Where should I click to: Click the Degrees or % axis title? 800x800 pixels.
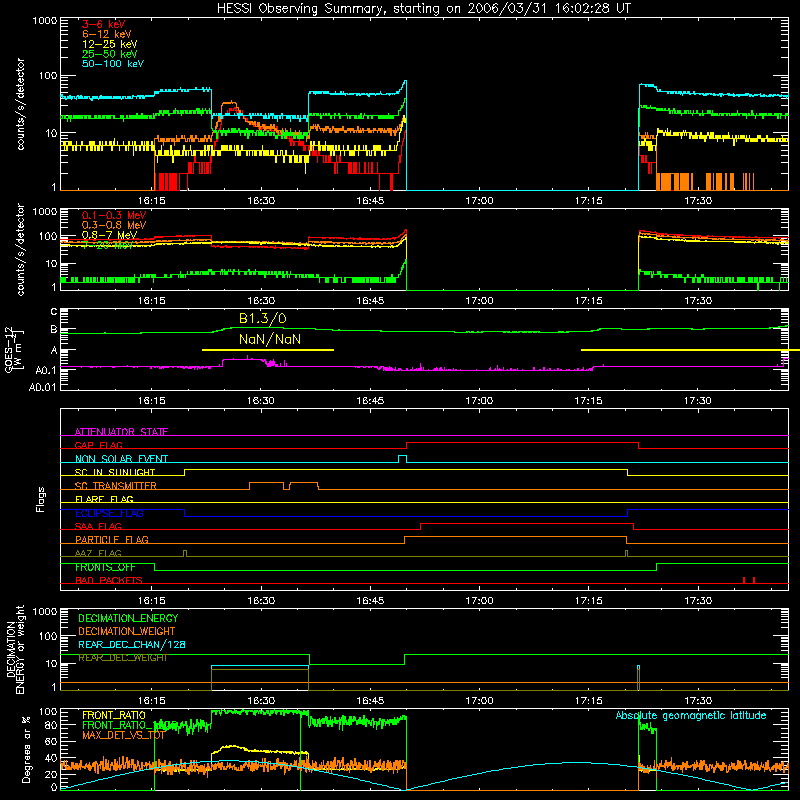(x=26, y=750)
